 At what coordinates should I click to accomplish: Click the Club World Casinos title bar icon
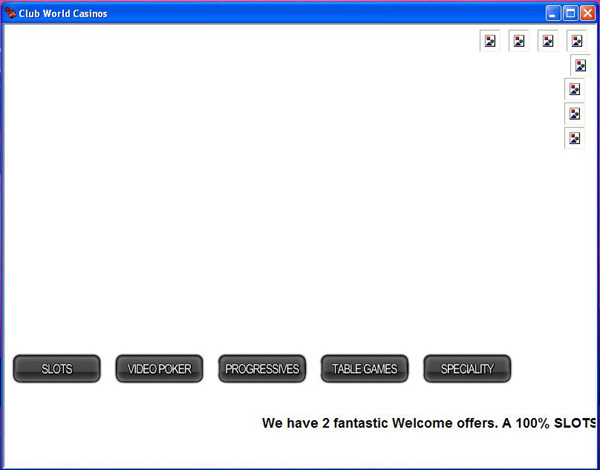[10, 13]
